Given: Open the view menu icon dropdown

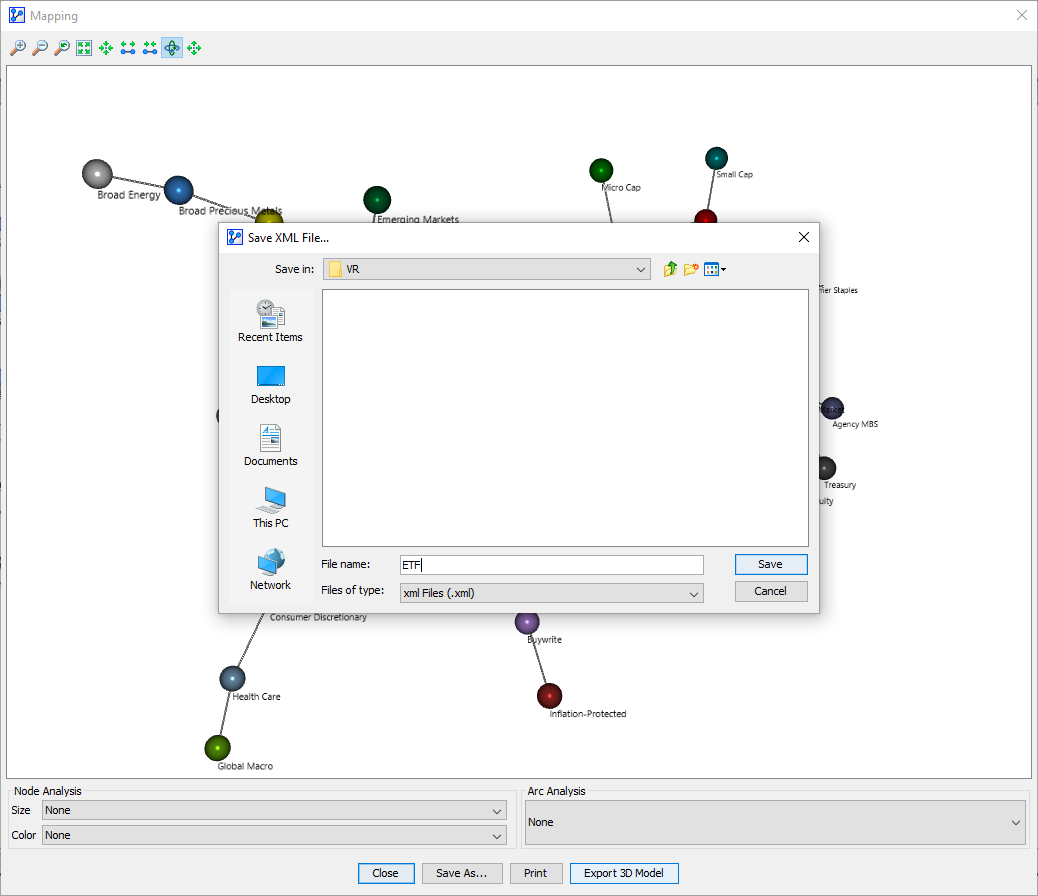Looking at the screenshot, I should click(x=715, y=269).
